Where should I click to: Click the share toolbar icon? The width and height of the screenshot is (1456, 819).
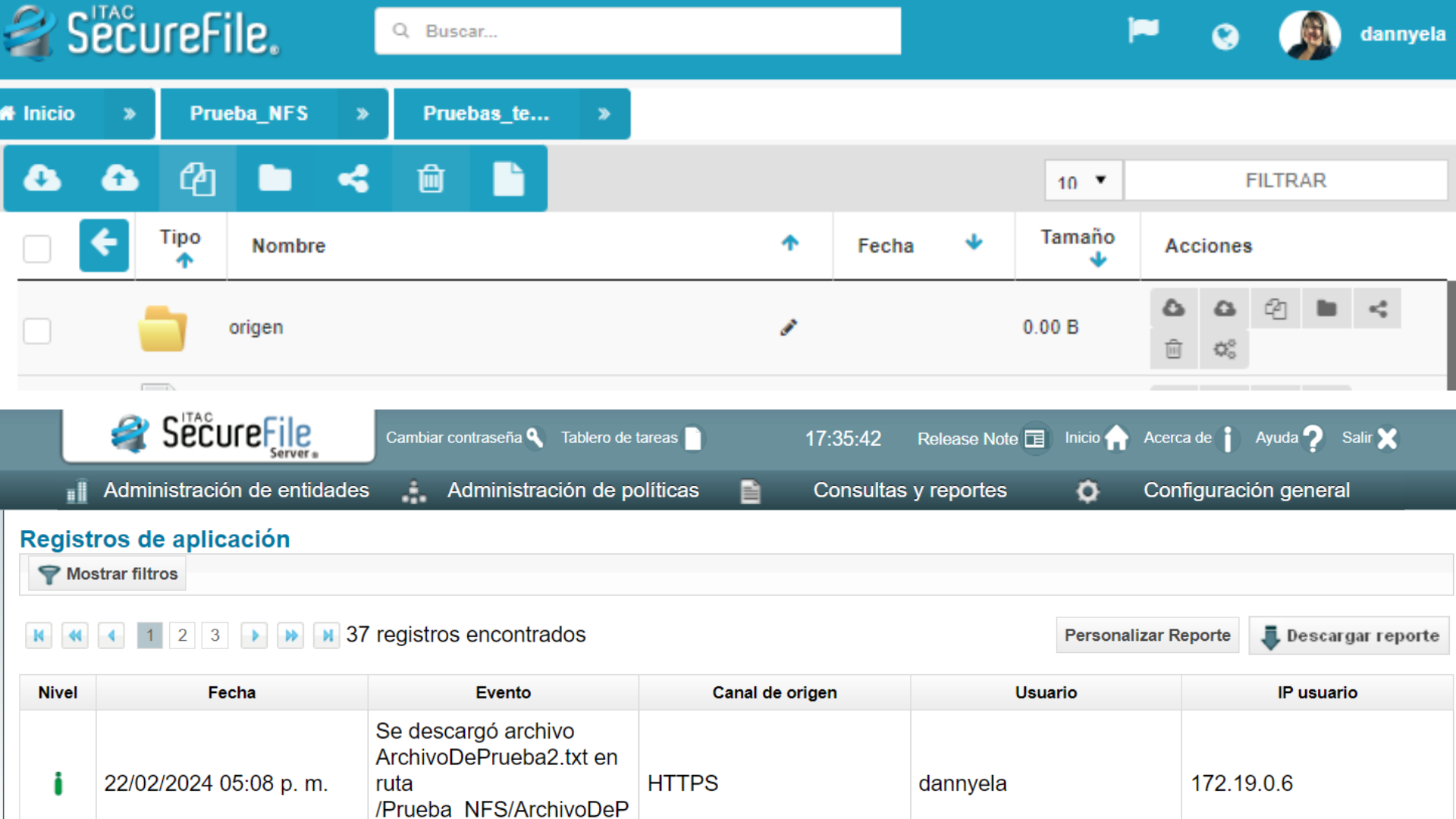tap(353, 179)
